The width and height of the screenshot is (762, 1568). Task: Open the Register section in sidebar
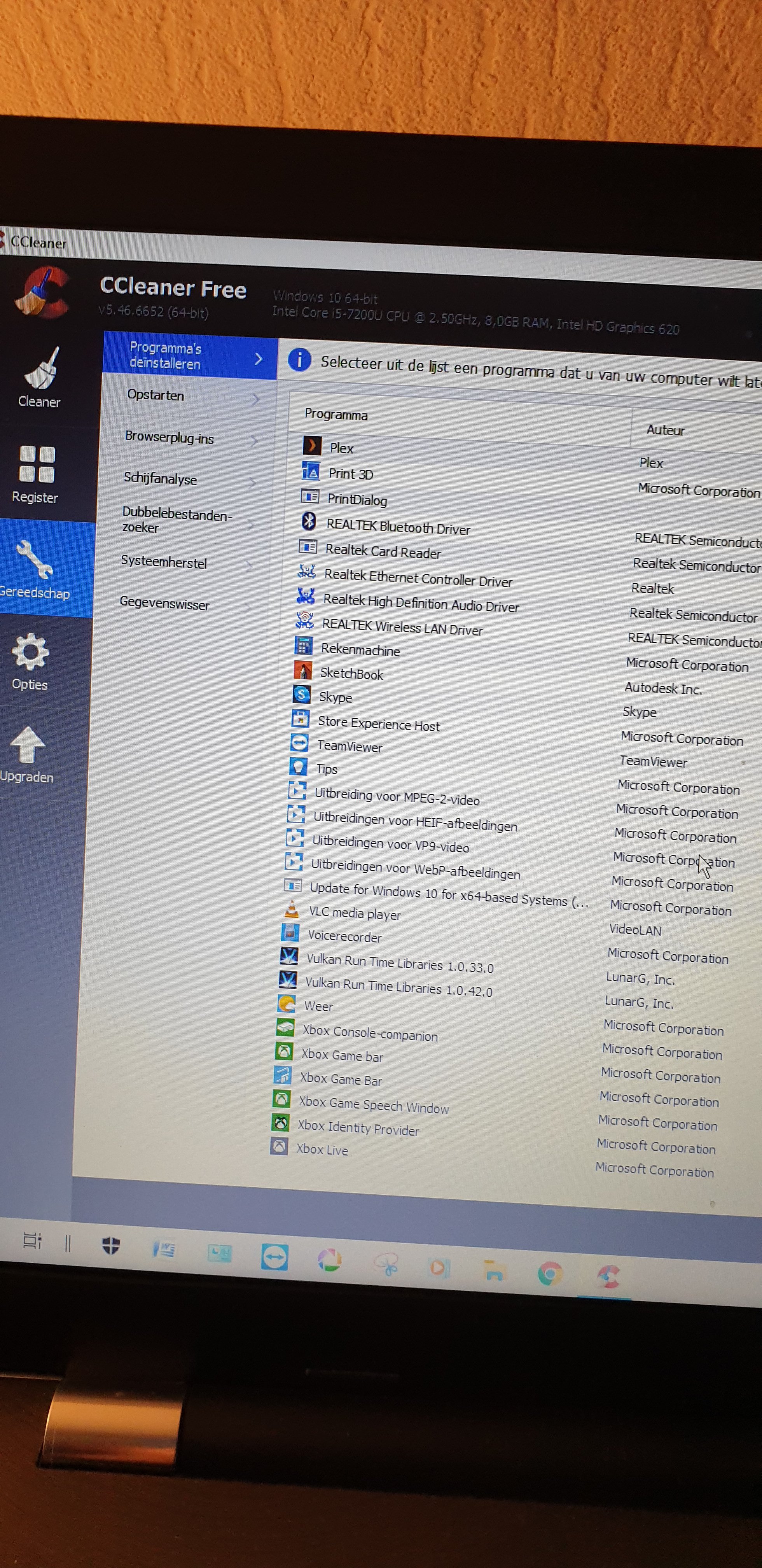[x=37, y=475]
